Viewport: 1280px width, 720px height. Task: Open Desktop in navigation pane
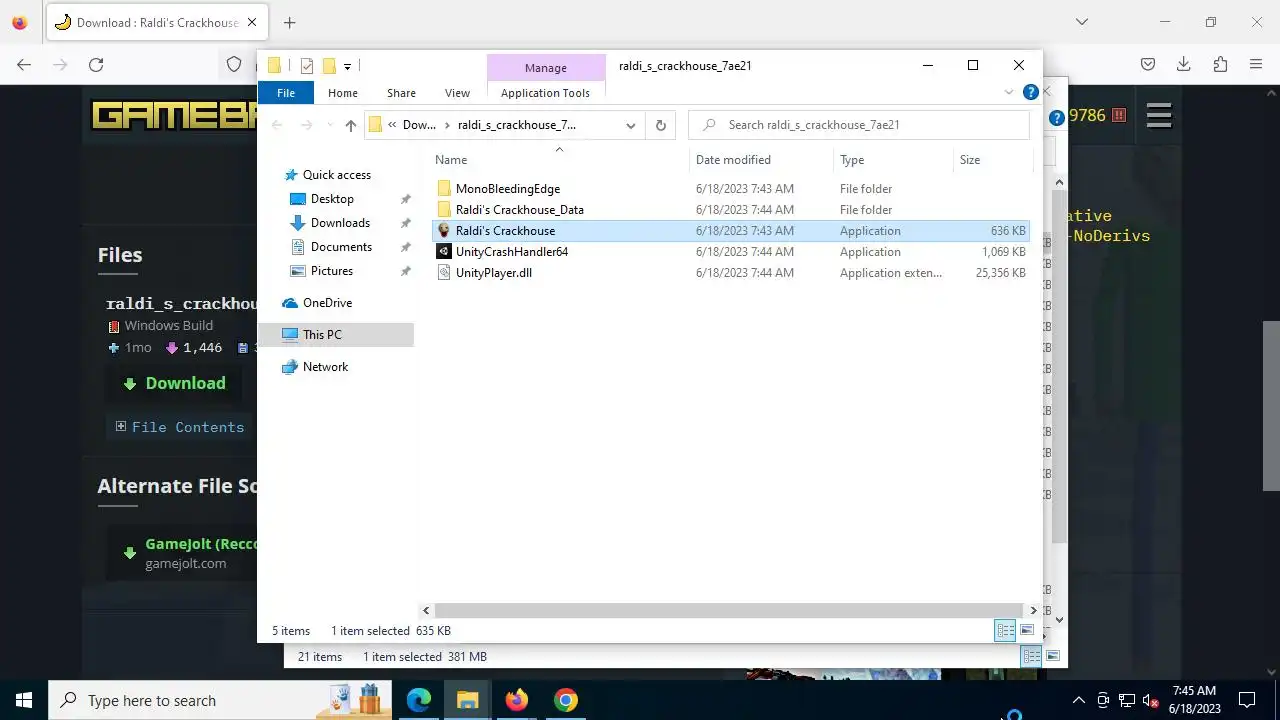pos(332,199)
